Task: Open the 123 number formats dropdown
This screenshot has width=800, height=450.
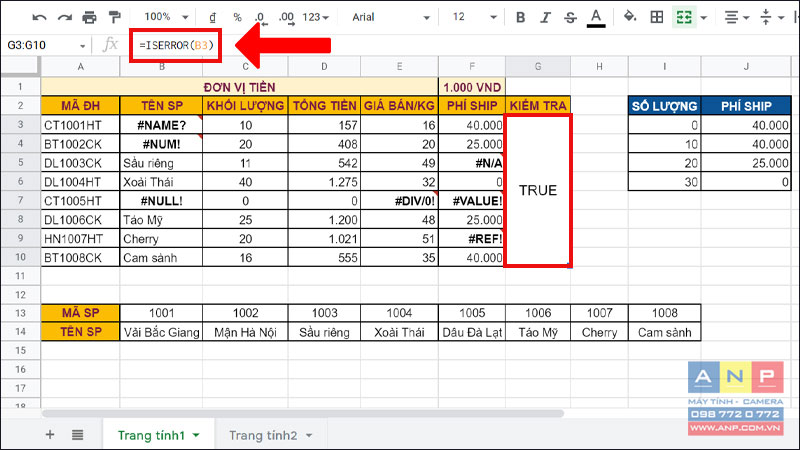Action: pyautogui.click(x=315, y=17)
